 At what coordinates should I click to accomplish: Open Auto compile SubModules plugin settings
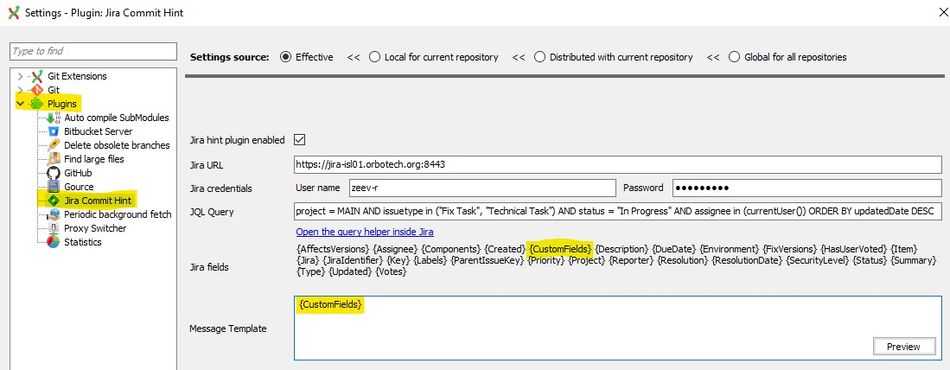coord(116,117)
